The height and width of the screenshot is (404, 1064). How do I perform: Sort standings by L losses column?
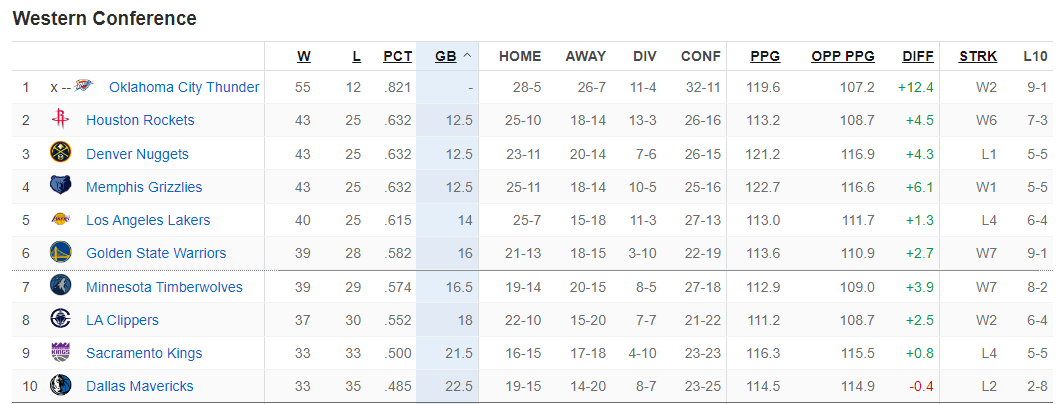pyautogui.click(x=356, y=56)
